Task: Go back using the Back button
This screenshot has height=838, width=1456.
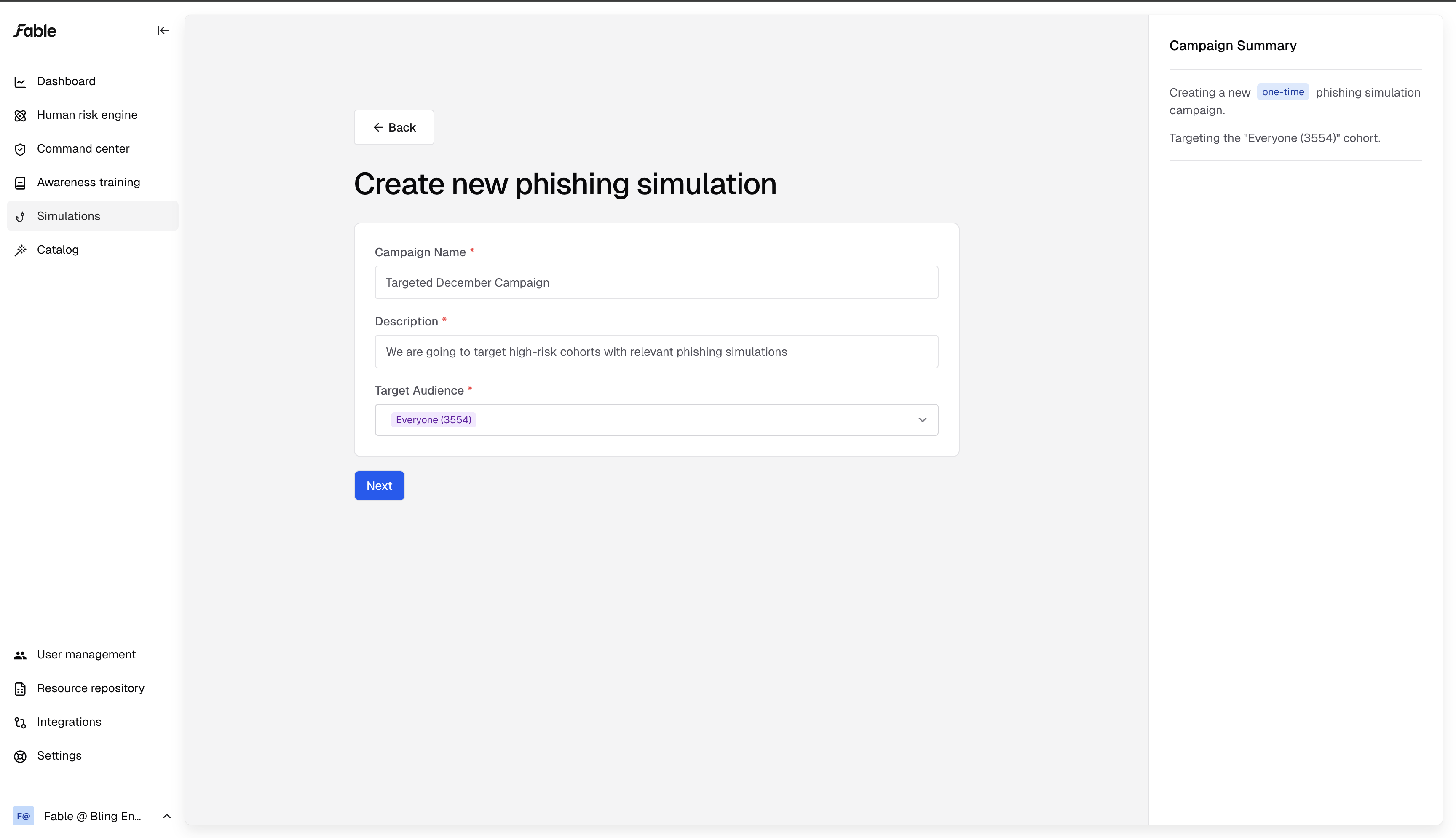Action: tap(394, 127)
